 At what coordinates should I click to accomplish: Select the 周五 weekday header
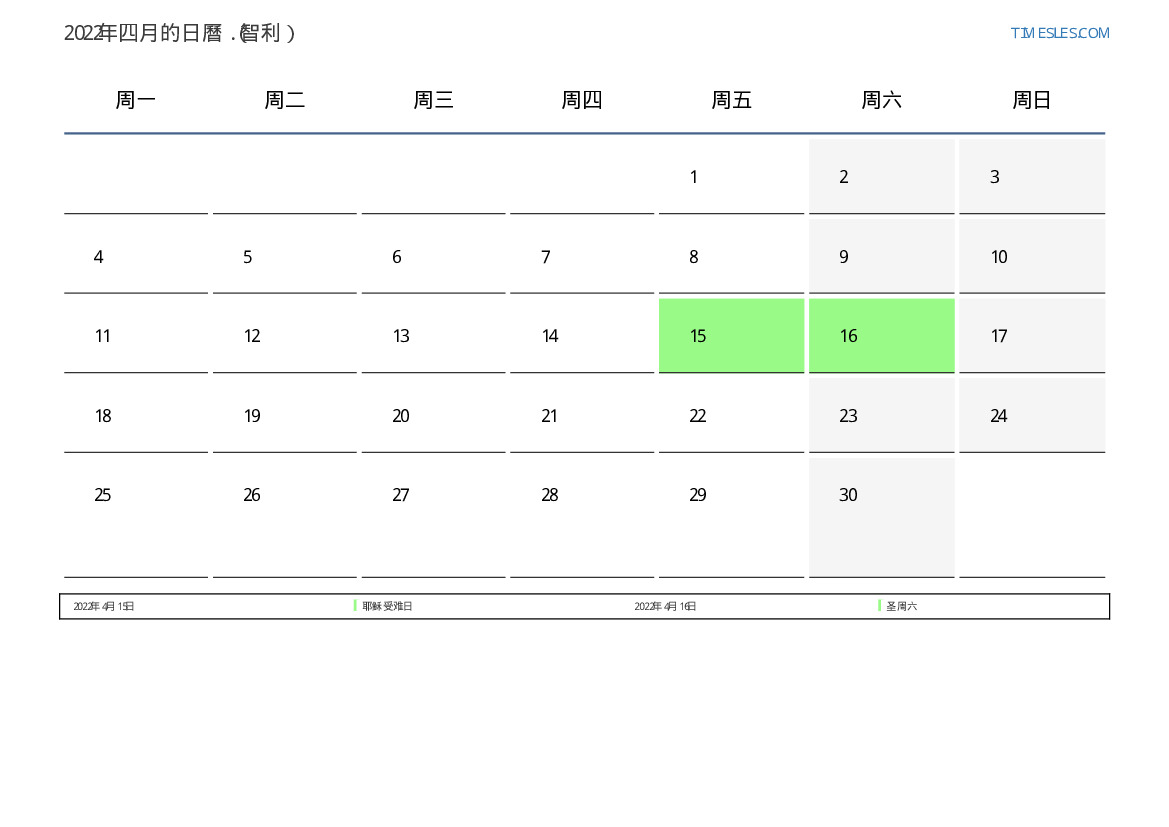731,100
